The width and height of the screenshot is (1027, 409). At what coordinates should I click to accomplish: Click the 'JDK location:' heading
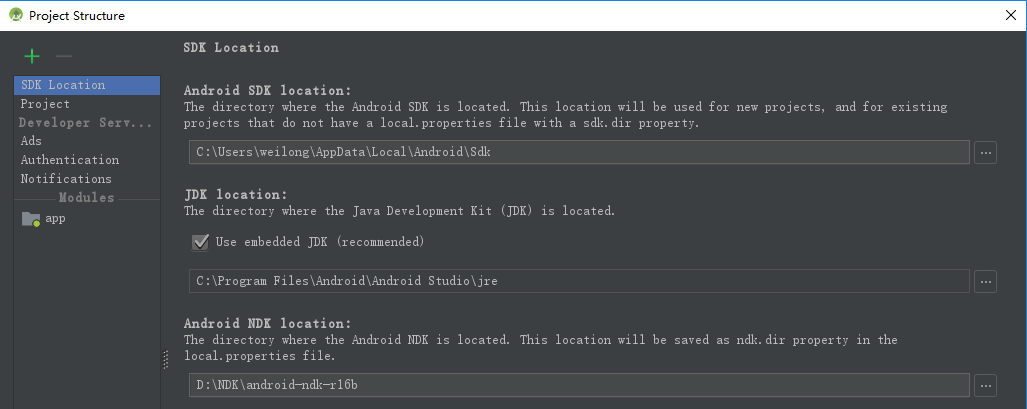tap(236, 195)
